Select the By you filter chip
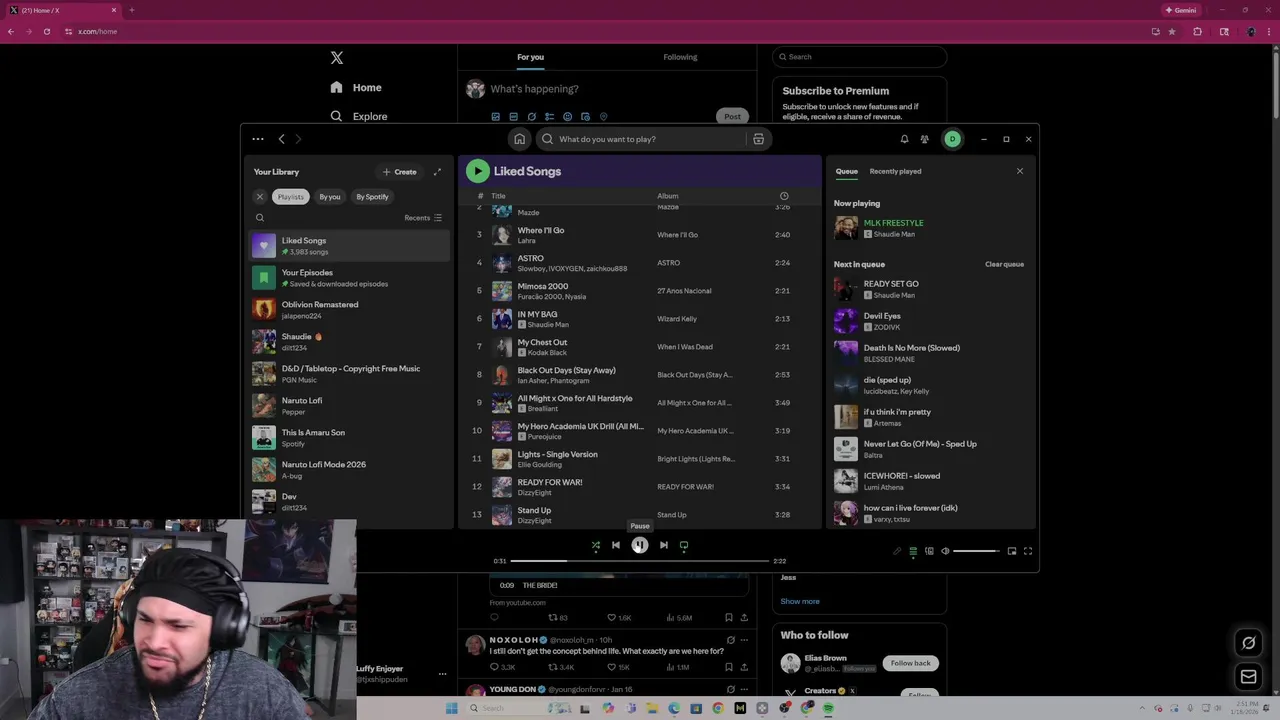 [x=330, y=197]
